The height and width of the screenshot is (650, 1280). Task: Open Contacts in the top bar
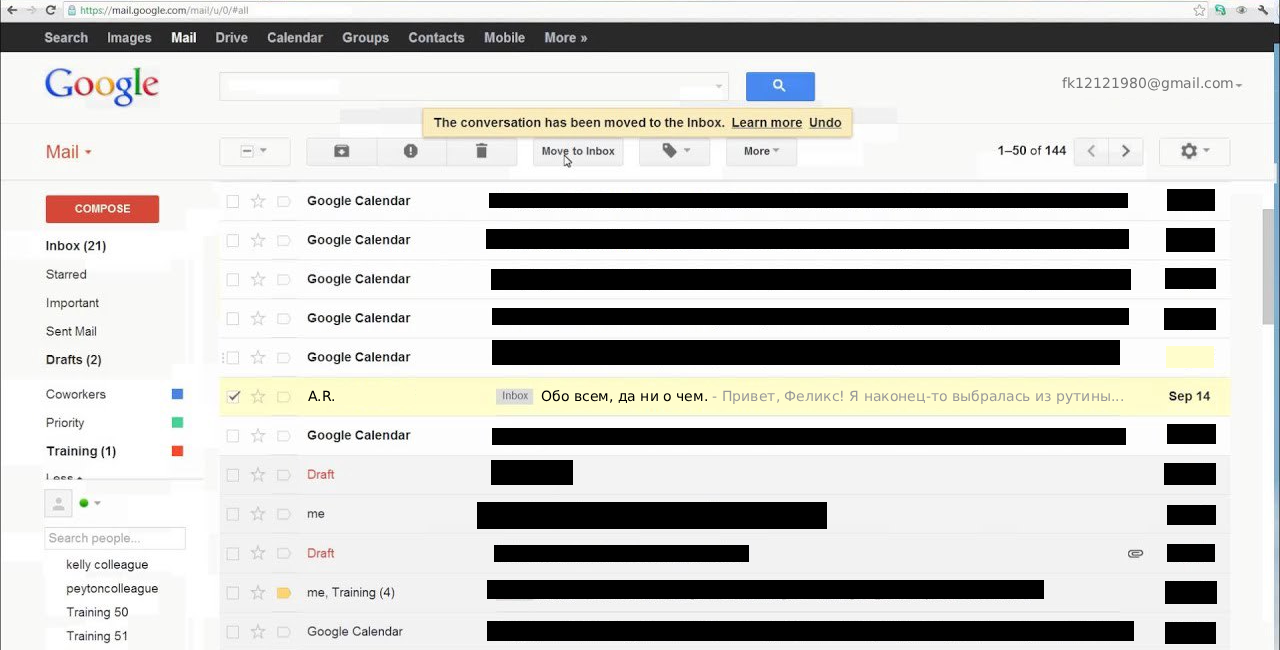click(436, 38)
